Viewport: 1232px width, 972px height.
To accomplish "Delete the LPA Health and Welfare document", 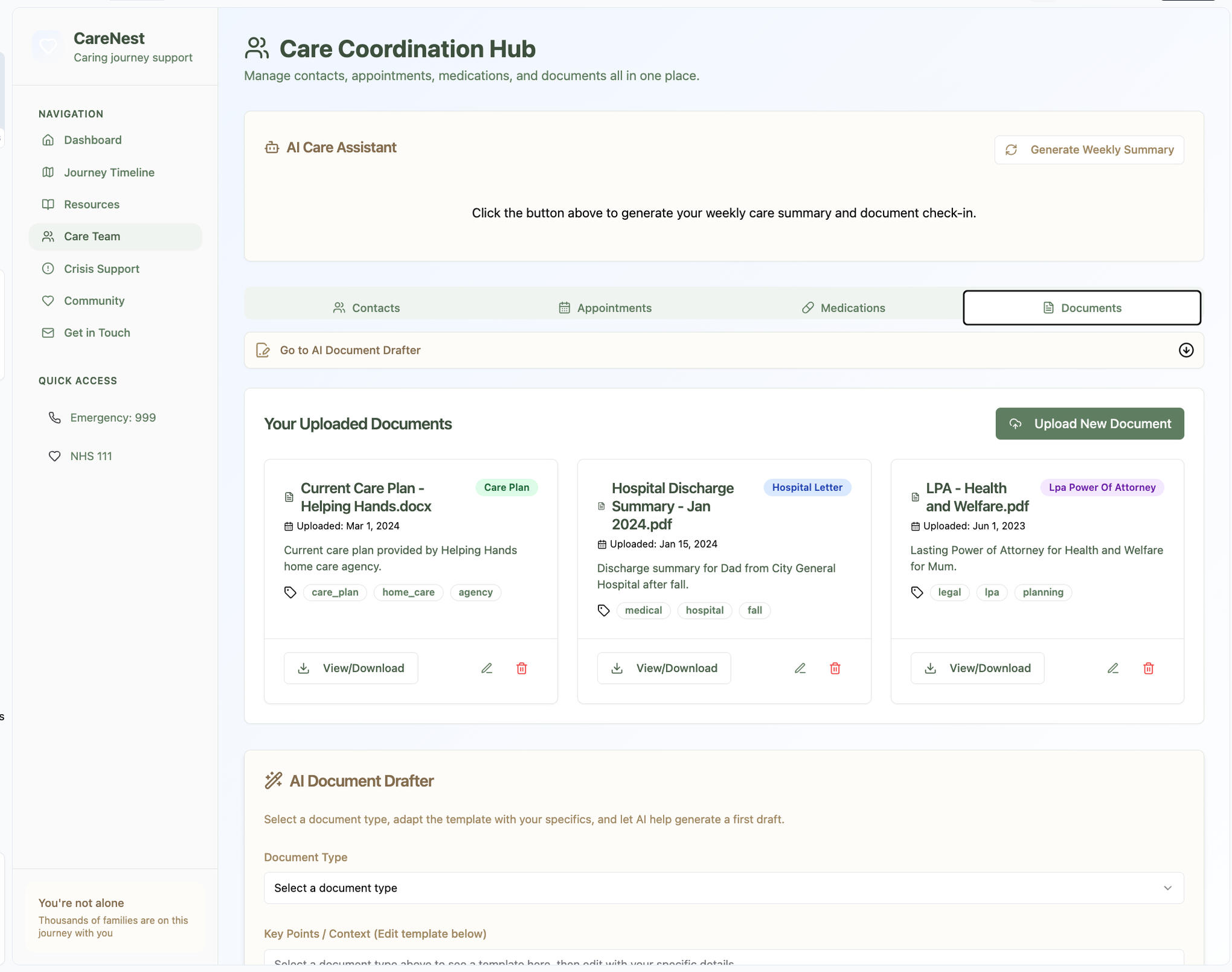I will point(1149,668).
